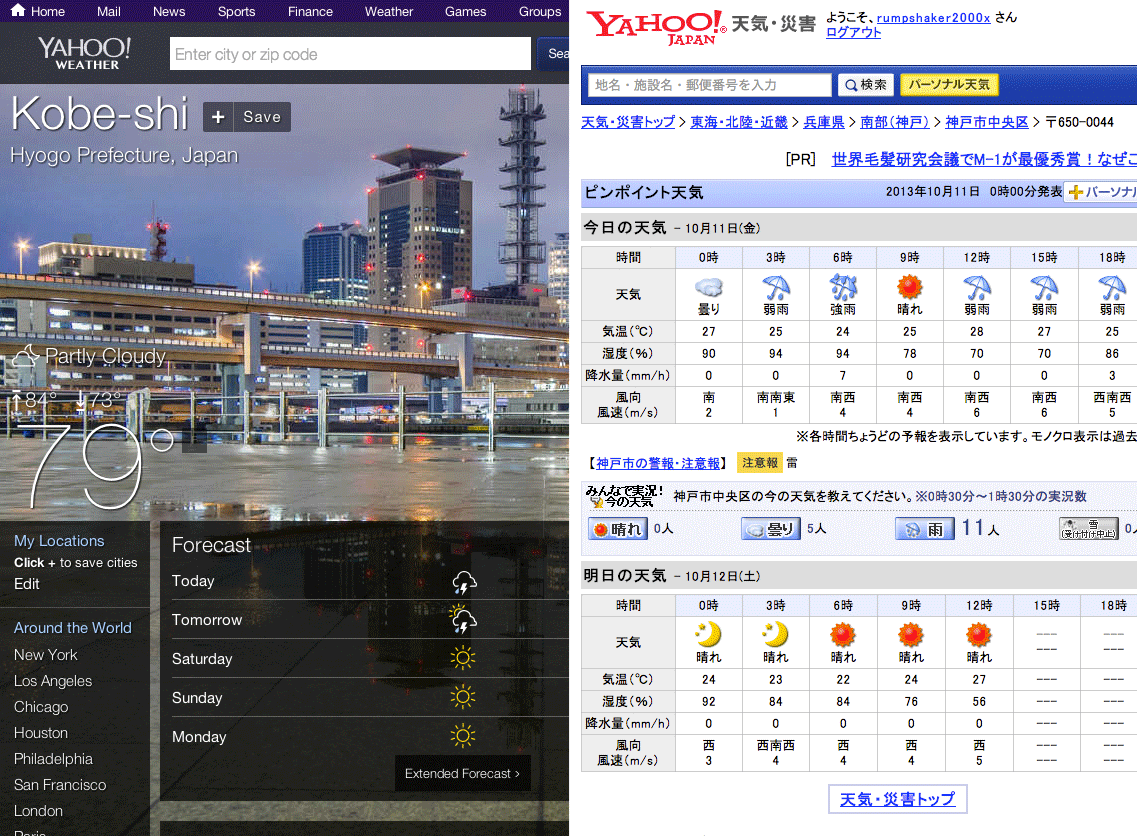Focus the 'Enter city or zip code' field
This screenshot has height=836, width=1137.
click(x=350, y=54)
